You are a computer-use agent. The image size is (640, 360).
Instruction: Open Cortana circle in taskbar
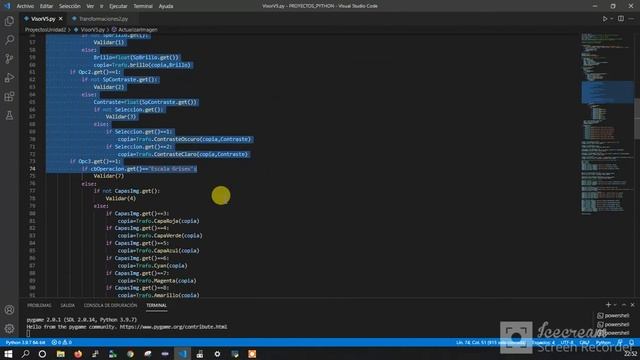[42, 354]
